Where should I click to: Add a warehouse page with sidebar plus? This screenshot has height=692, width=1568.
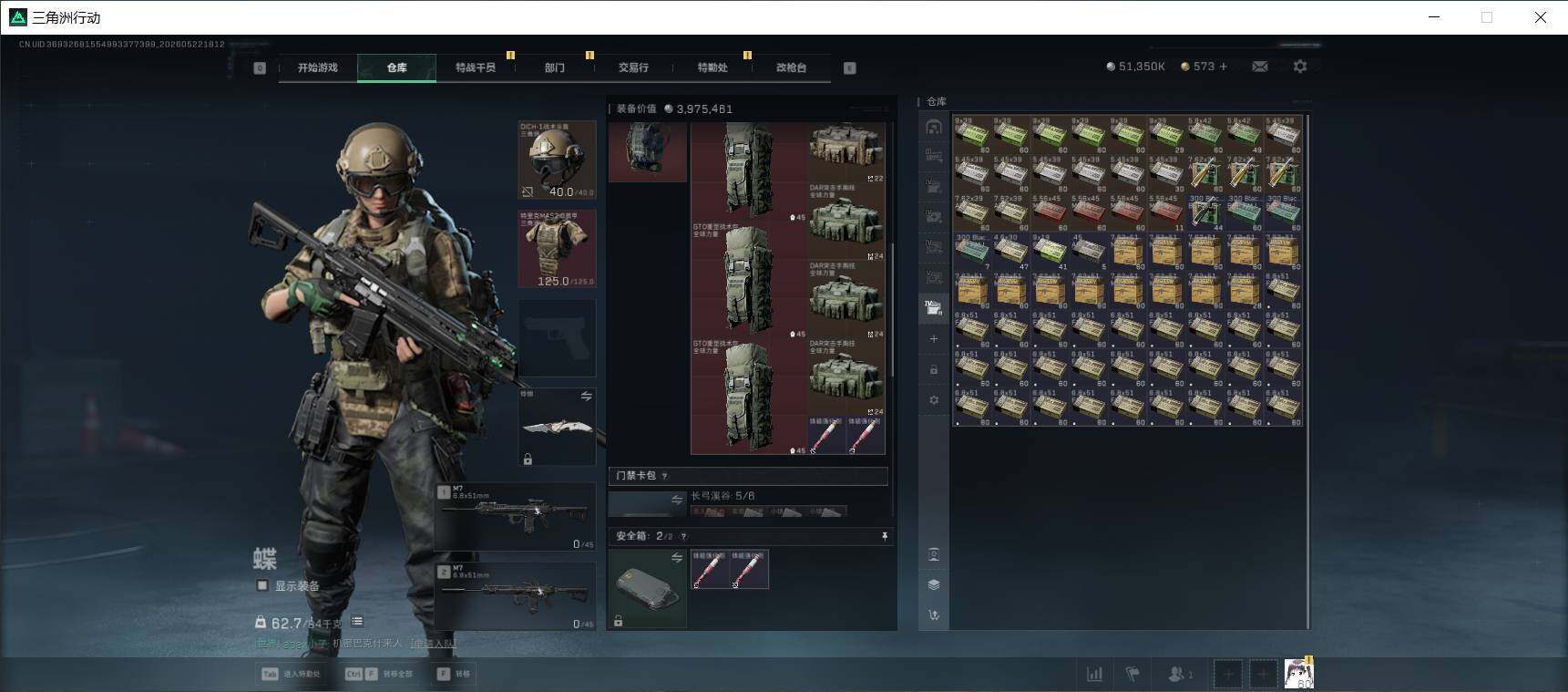[934, 339]
